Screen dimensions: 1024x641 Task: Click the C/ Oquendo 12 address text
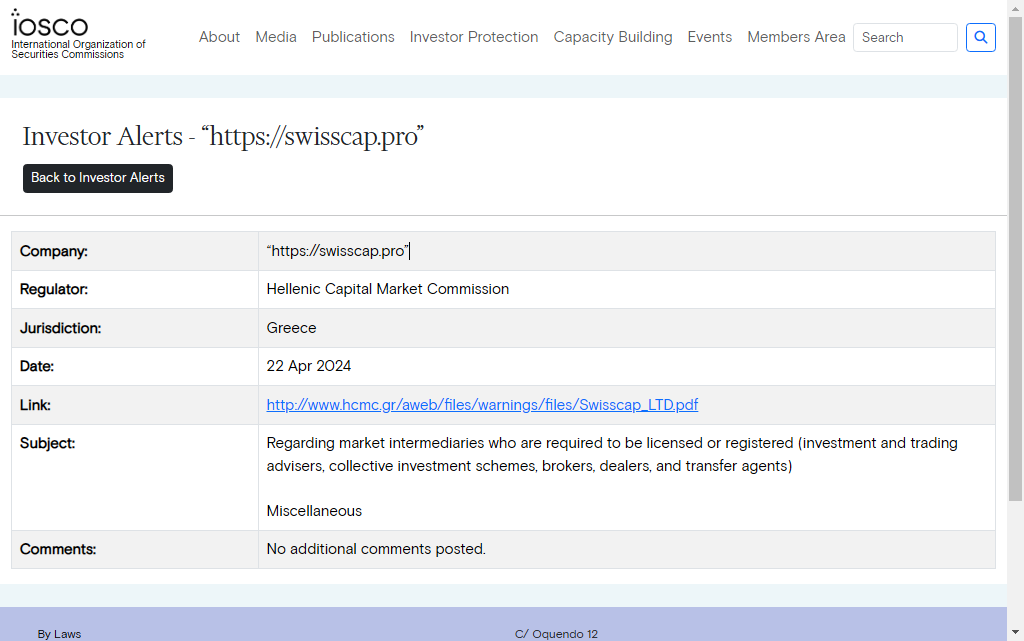point(556,634)
